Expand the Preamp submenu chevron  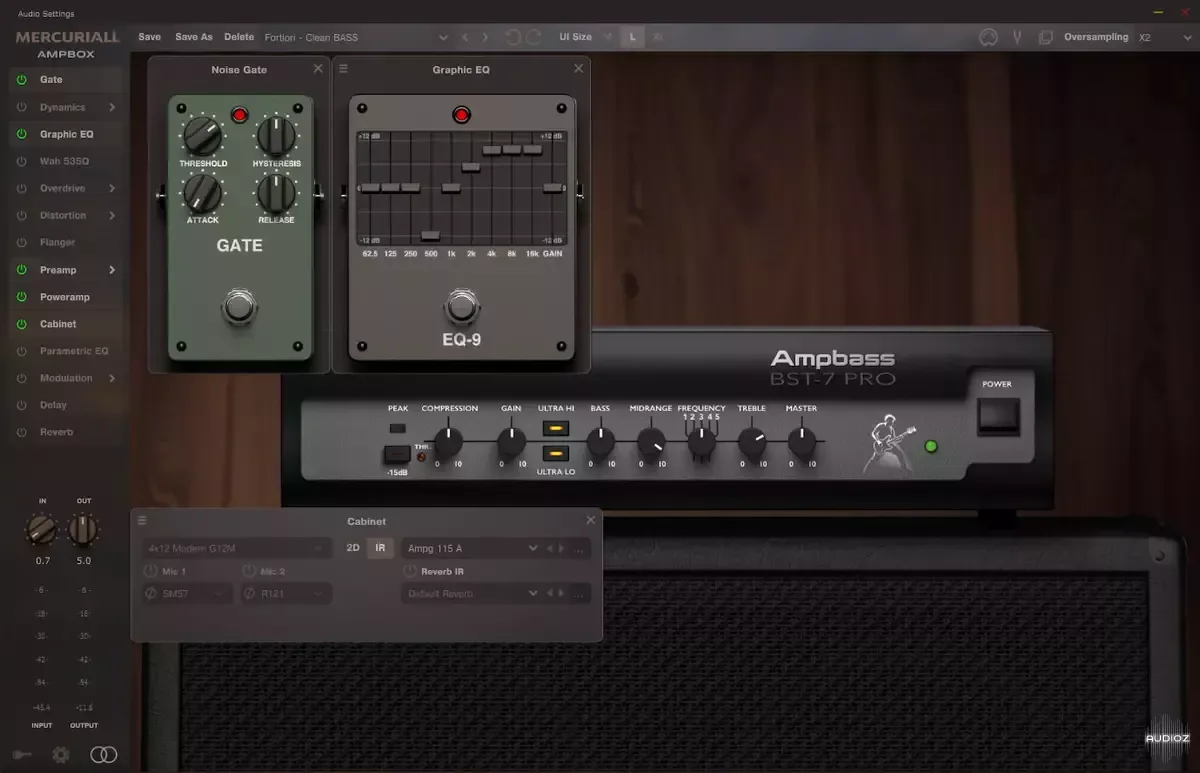point(112,270)
